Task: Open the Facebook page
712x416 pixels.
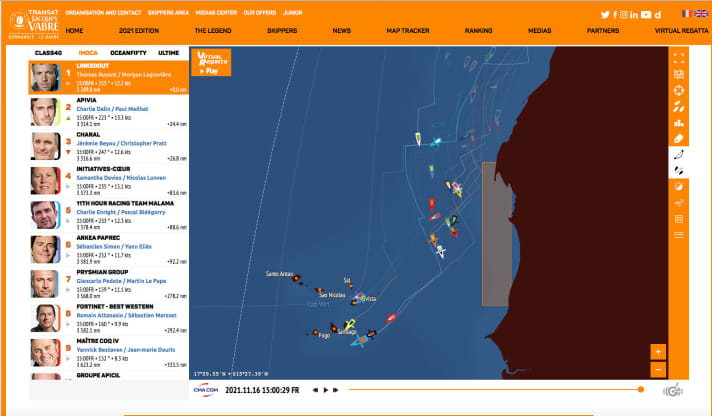Action: point(615,15)
